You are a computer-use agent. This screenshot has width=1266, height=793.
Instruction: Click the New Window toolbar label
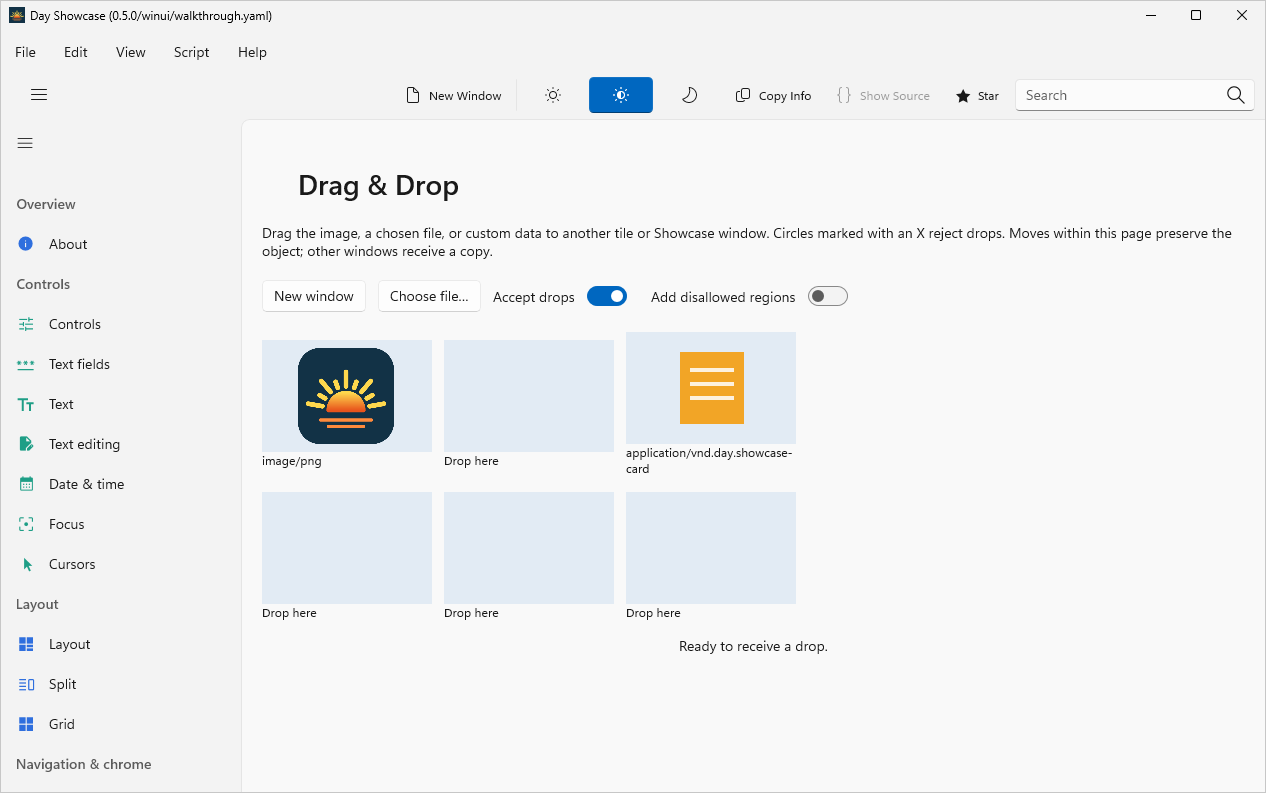(465, 96)
